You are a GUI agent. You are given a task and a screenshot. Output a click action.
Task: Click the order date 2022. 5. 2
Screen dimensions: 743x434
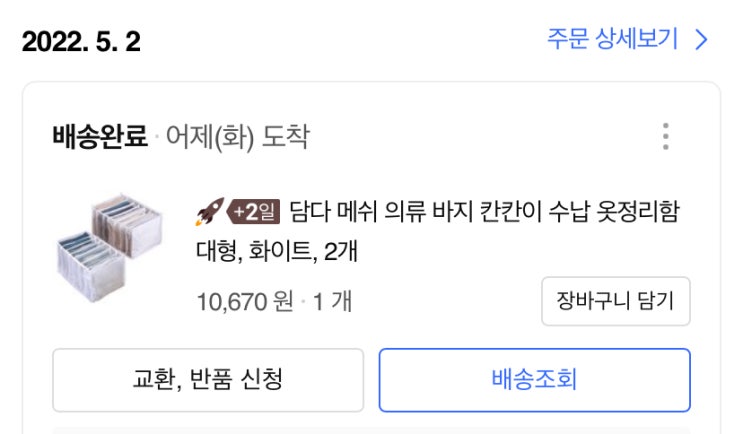(x=81, y=42)
